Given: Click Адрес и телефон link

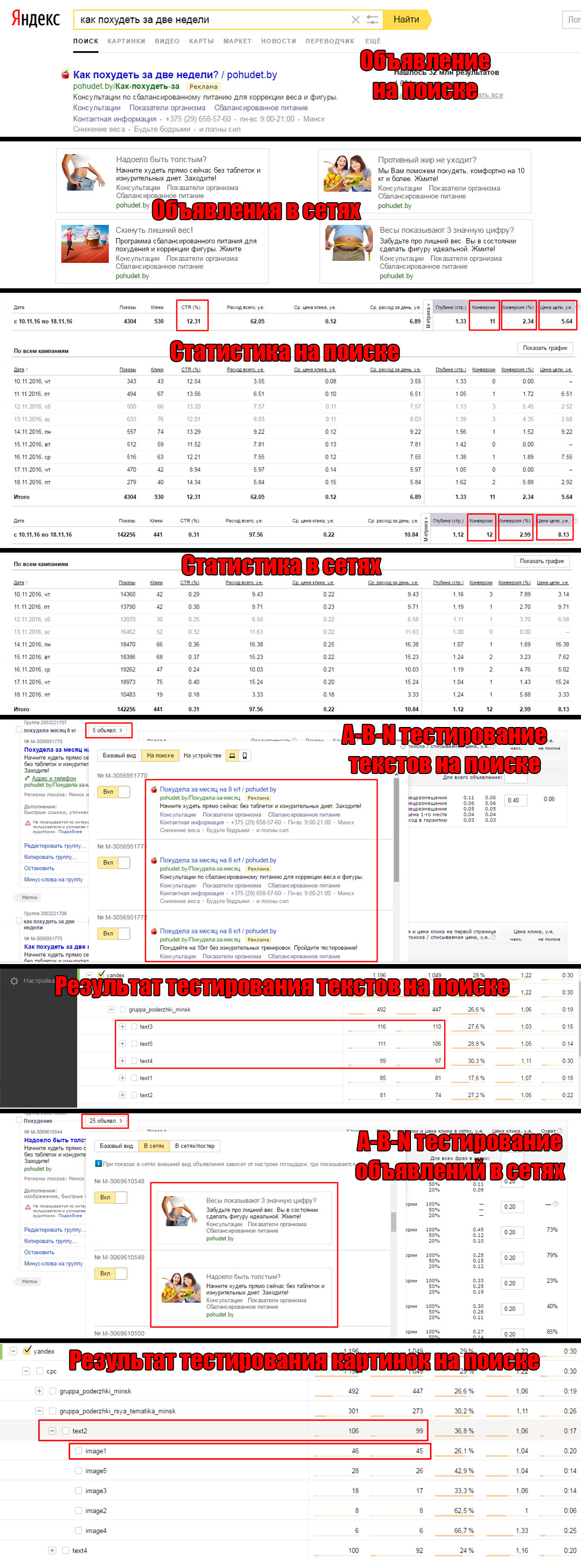Looking at the screenshot, I should 54,778.
